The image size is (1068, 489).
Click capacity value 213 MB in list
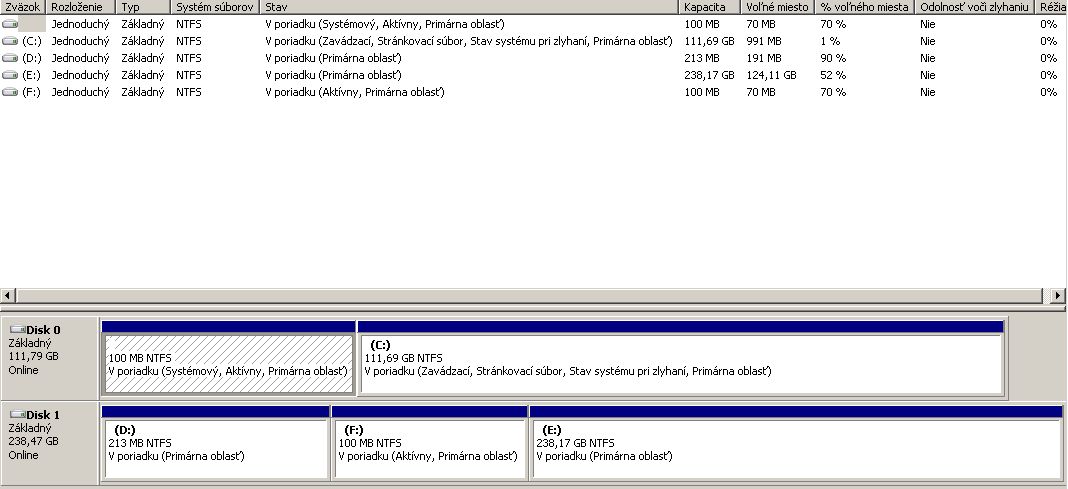[702, 58]
